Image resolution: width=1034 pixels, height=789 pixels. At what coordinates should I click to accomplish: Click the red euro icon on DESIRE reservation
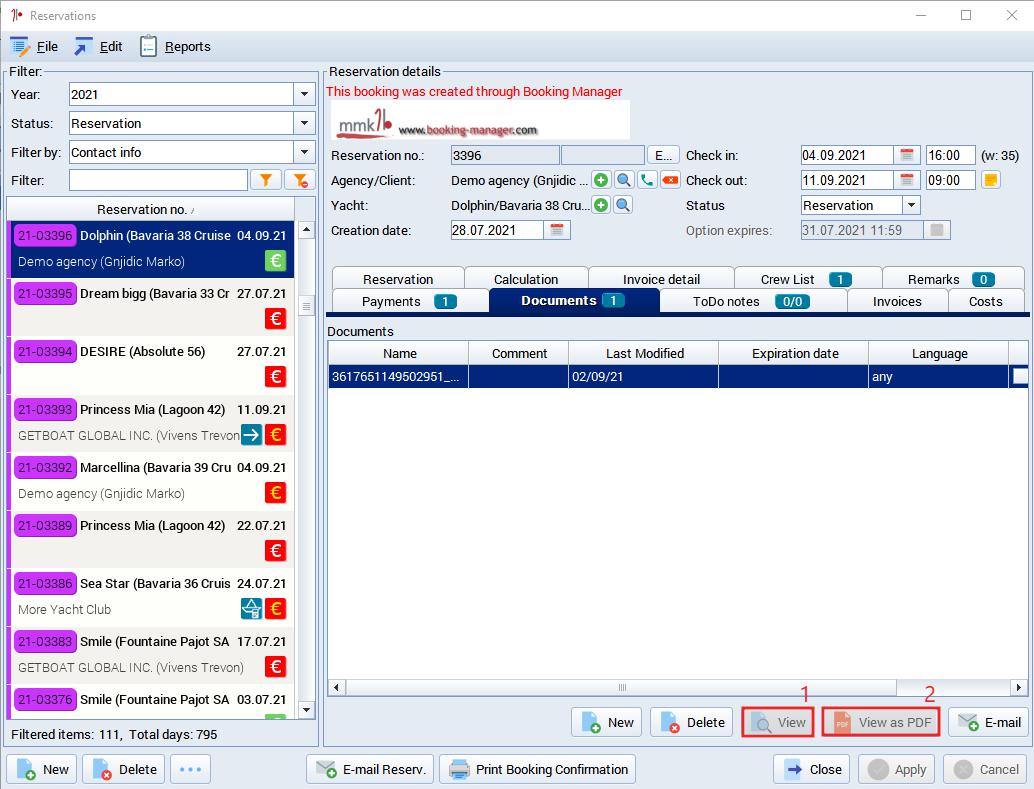pos(276,377)
